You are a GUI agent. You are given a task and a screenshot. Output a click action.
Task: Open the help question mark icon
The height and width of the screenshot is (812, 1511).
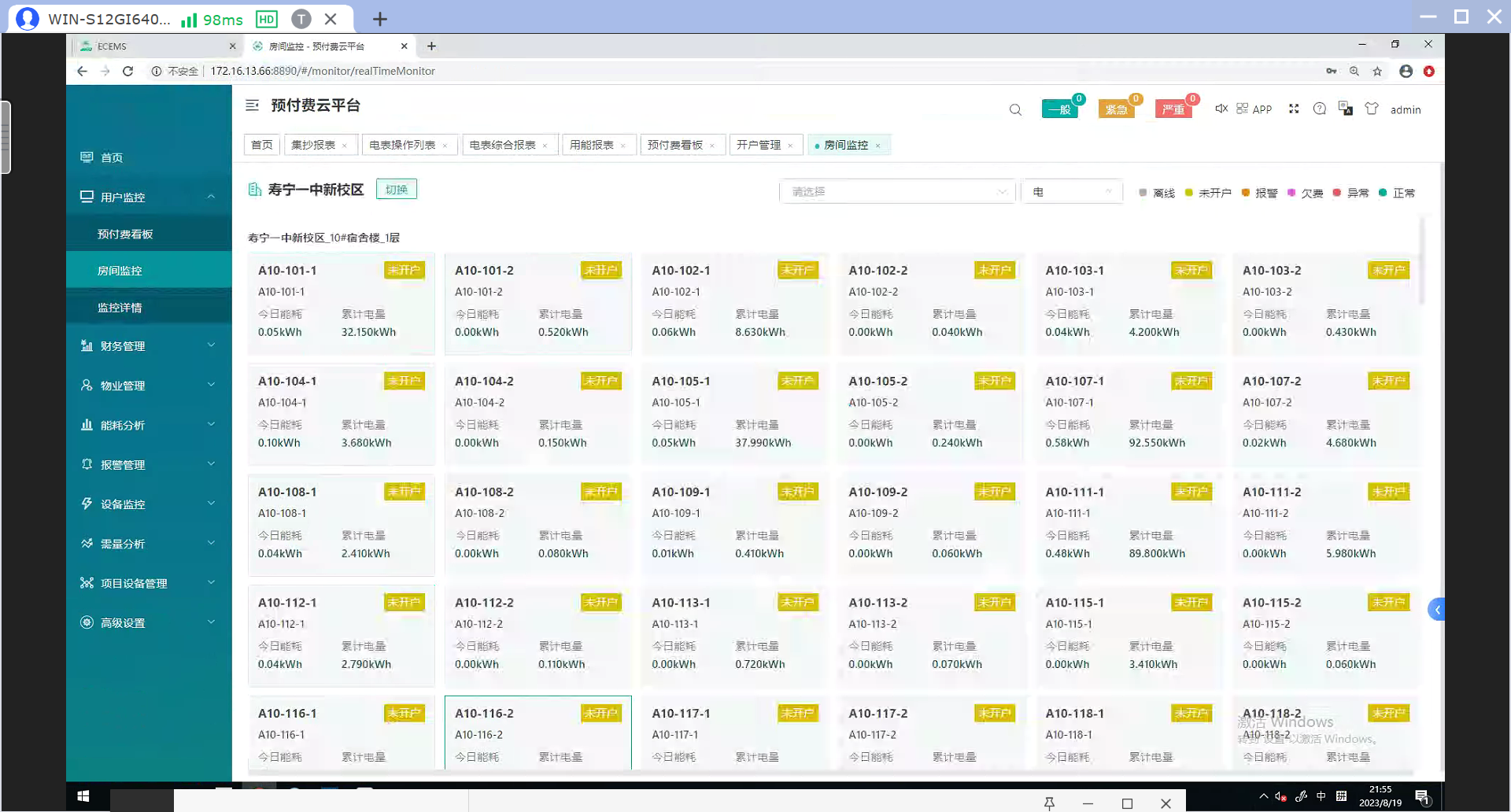point(1320,109)
